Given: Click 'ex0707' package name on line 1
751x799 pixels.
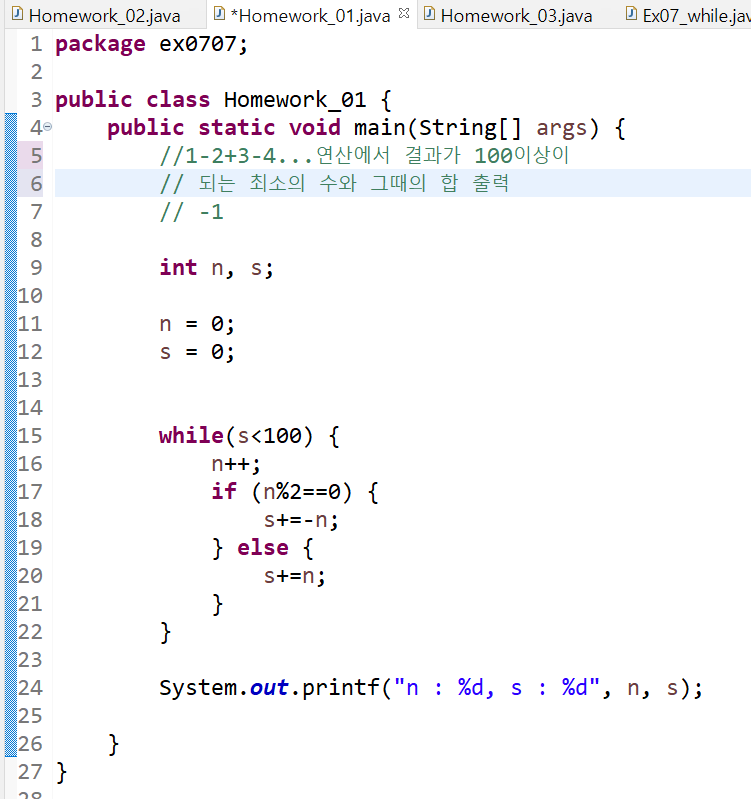Looking at the screenshot, I should 198,44.
